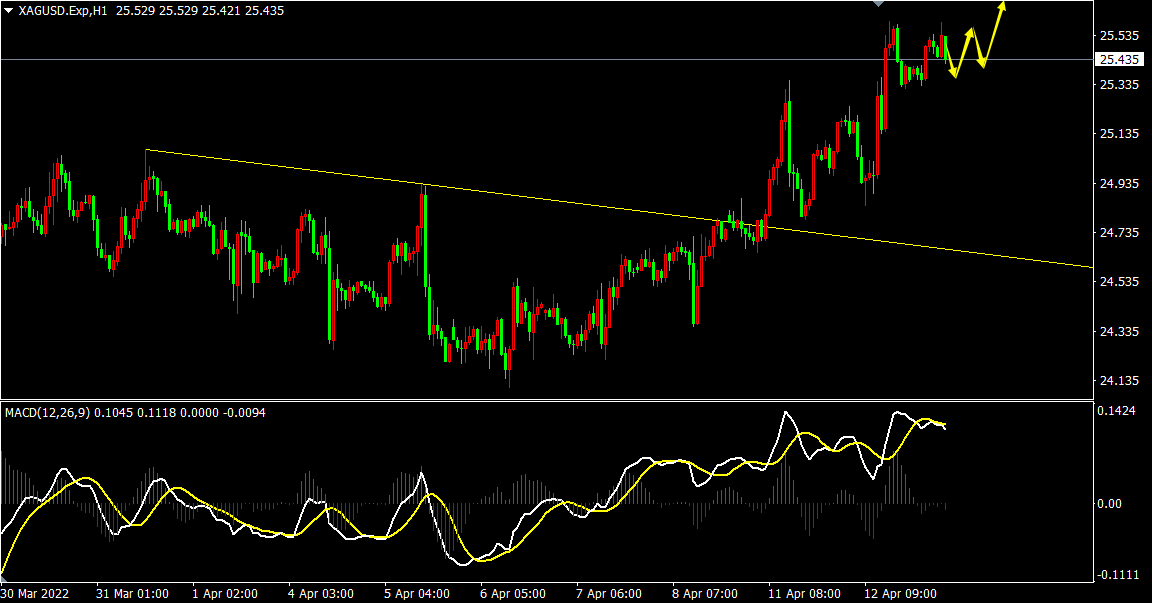Click the 0.1424 MACD scale value
1152x603 pixels.
tap(1116, 411)
